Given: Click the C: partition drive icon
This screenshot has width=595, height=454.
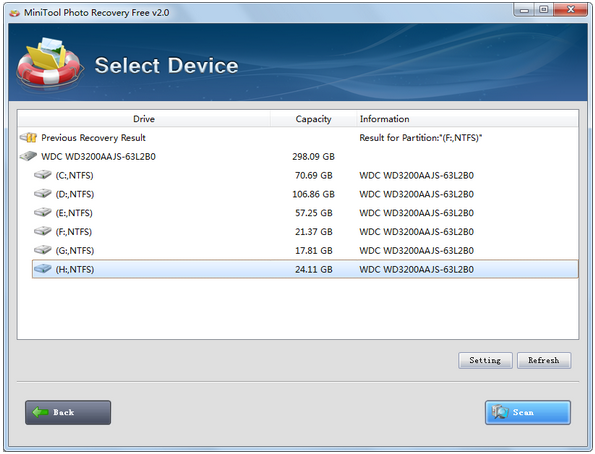Looking at the screenshot, I should coord(42,175).
